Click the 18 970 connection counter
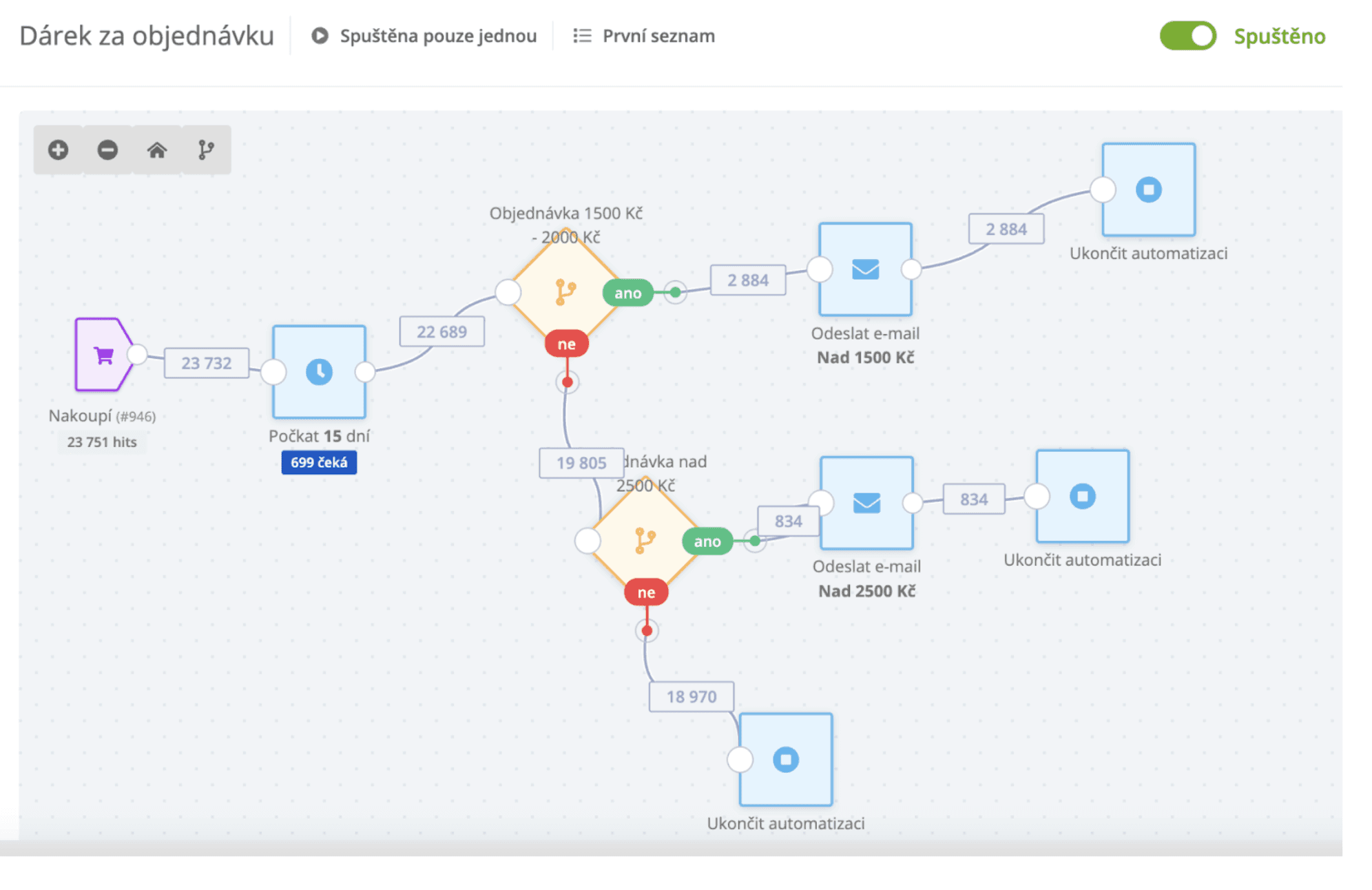 tap(692, 696)
